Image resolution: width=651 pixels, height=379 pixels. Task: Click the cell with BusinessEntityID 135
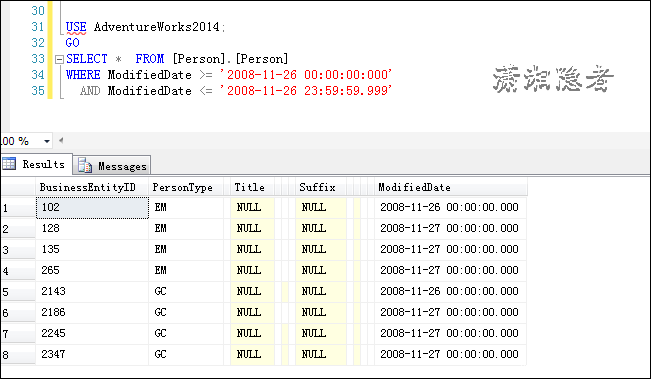[92, 249]
